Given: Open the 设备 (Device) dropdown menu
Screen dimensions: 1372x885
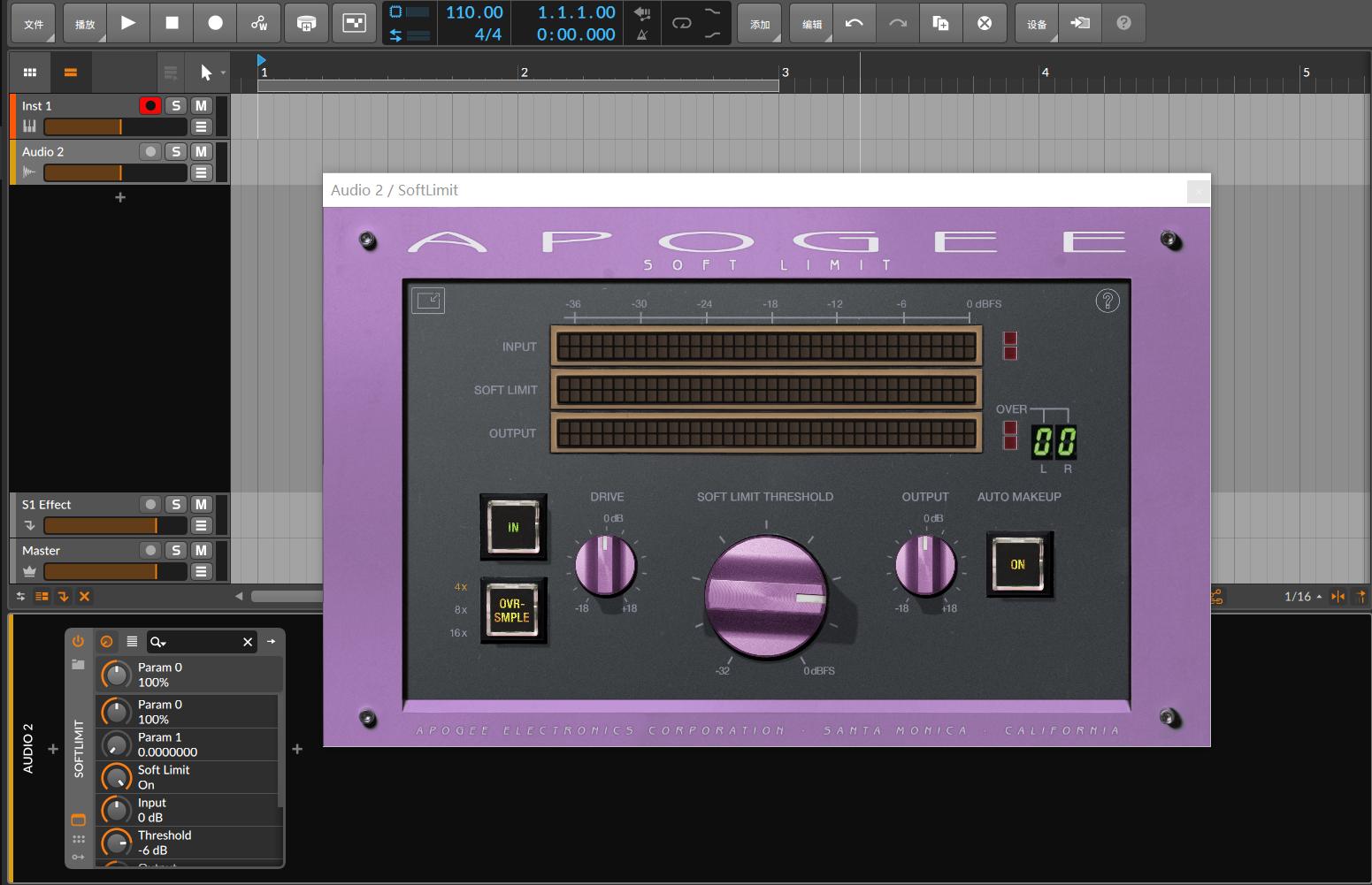Looking at the screenshot, I should pos(1037,24).
